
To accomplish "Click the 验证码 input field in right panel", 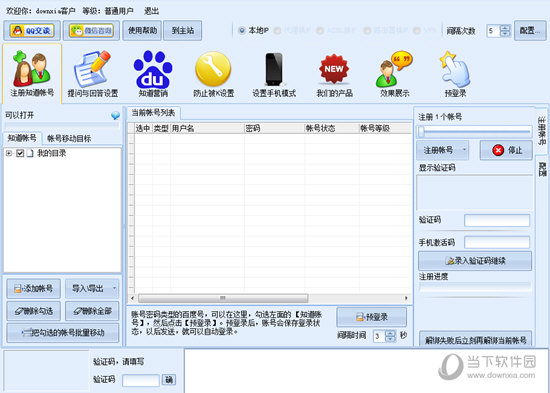I will [497, 220].
